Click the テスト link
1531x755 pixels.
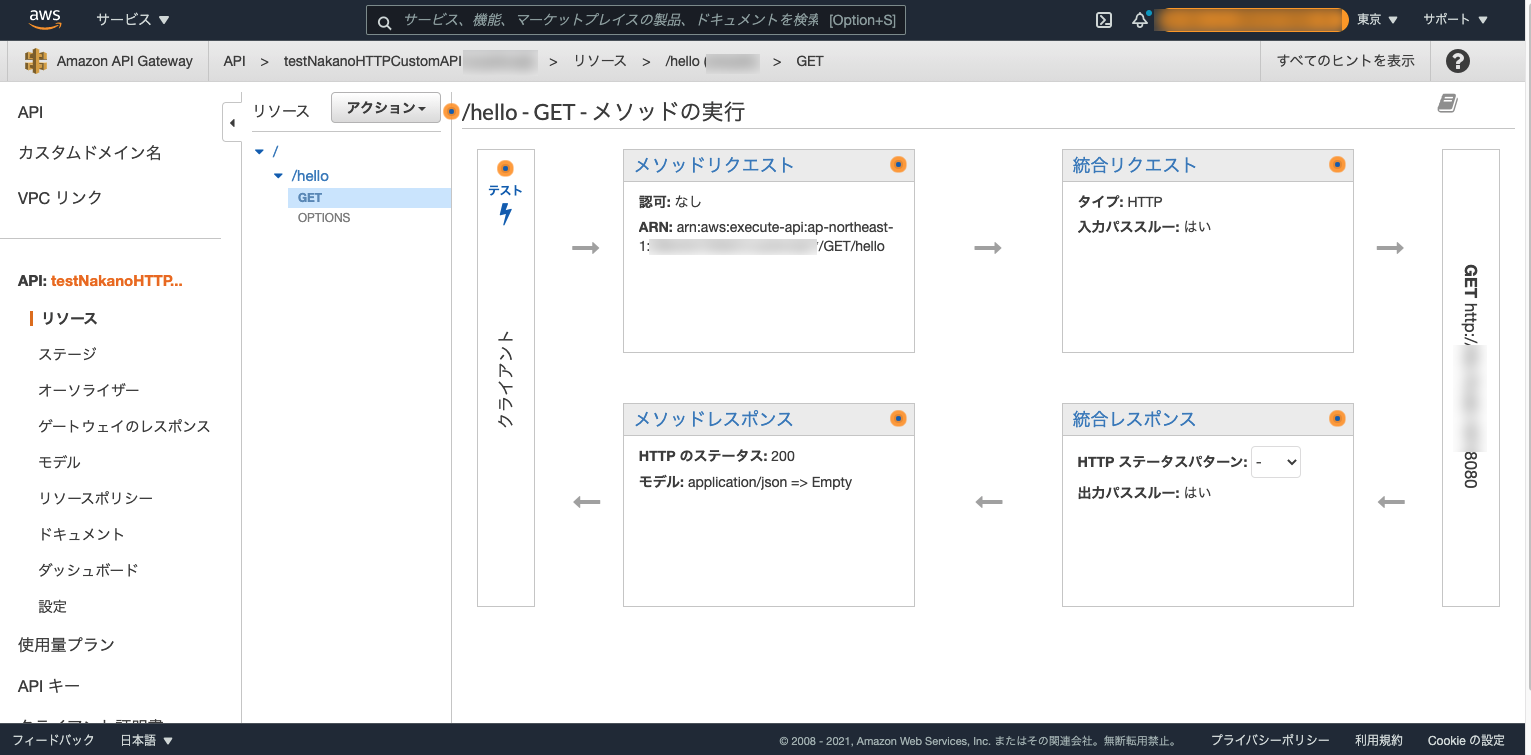[x=505, y=190]
